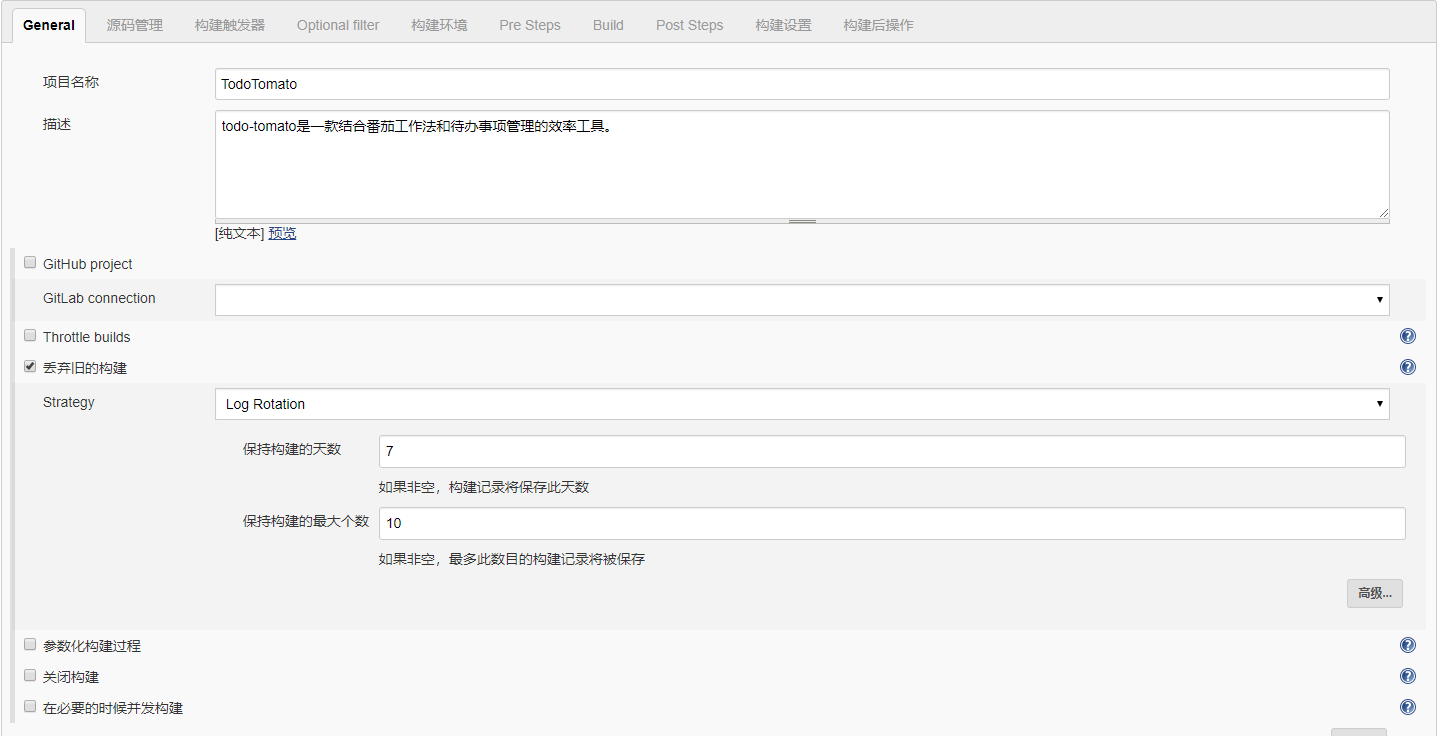Go to the Pre Steps tab
The width and height of the screenshot is (1443, 736).
click(x=529, y=25)
